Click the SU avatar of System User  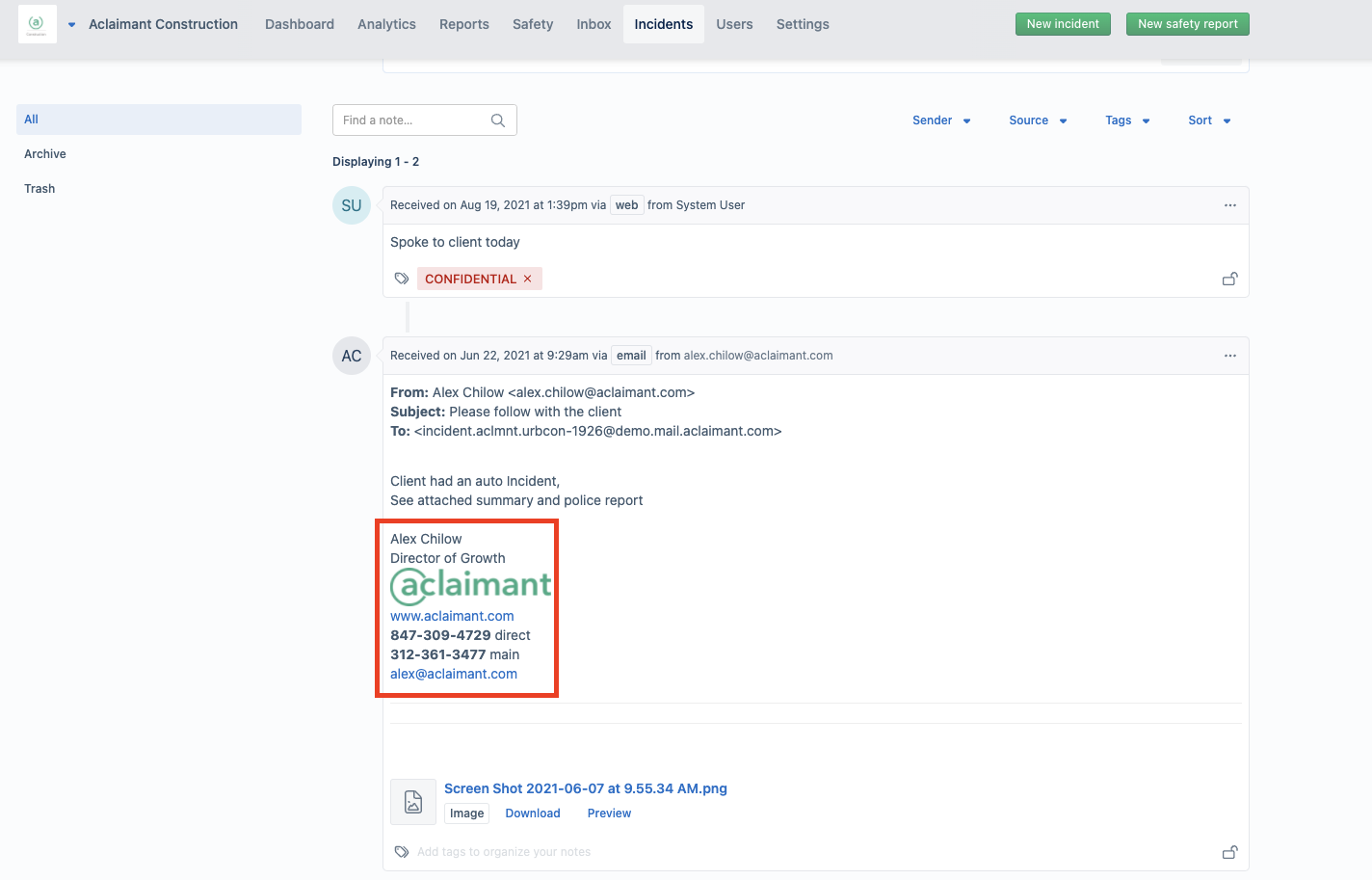tap(352, 205)
